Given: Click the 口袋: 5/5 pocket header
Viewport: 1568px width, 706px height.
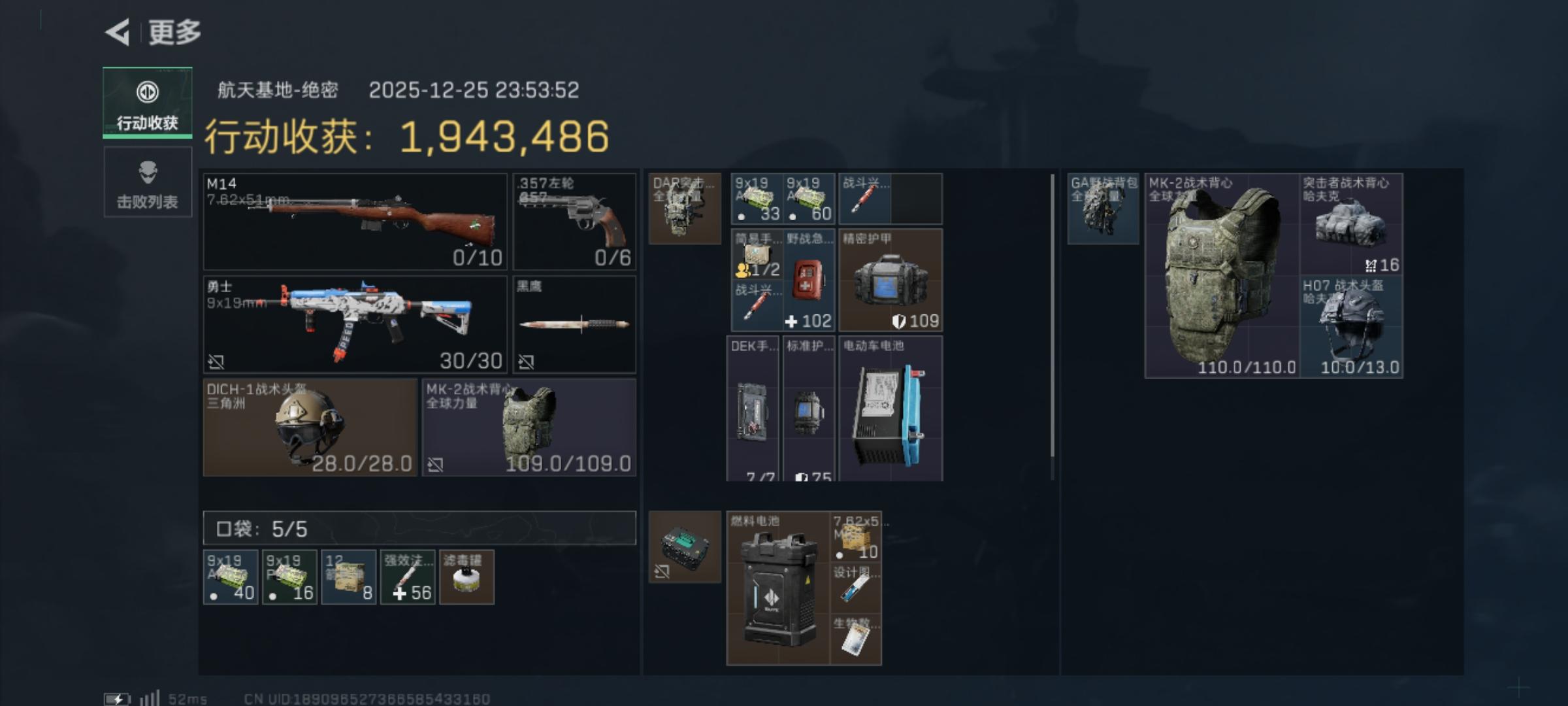Looking at the screenshot, I should tap(419, 528).
